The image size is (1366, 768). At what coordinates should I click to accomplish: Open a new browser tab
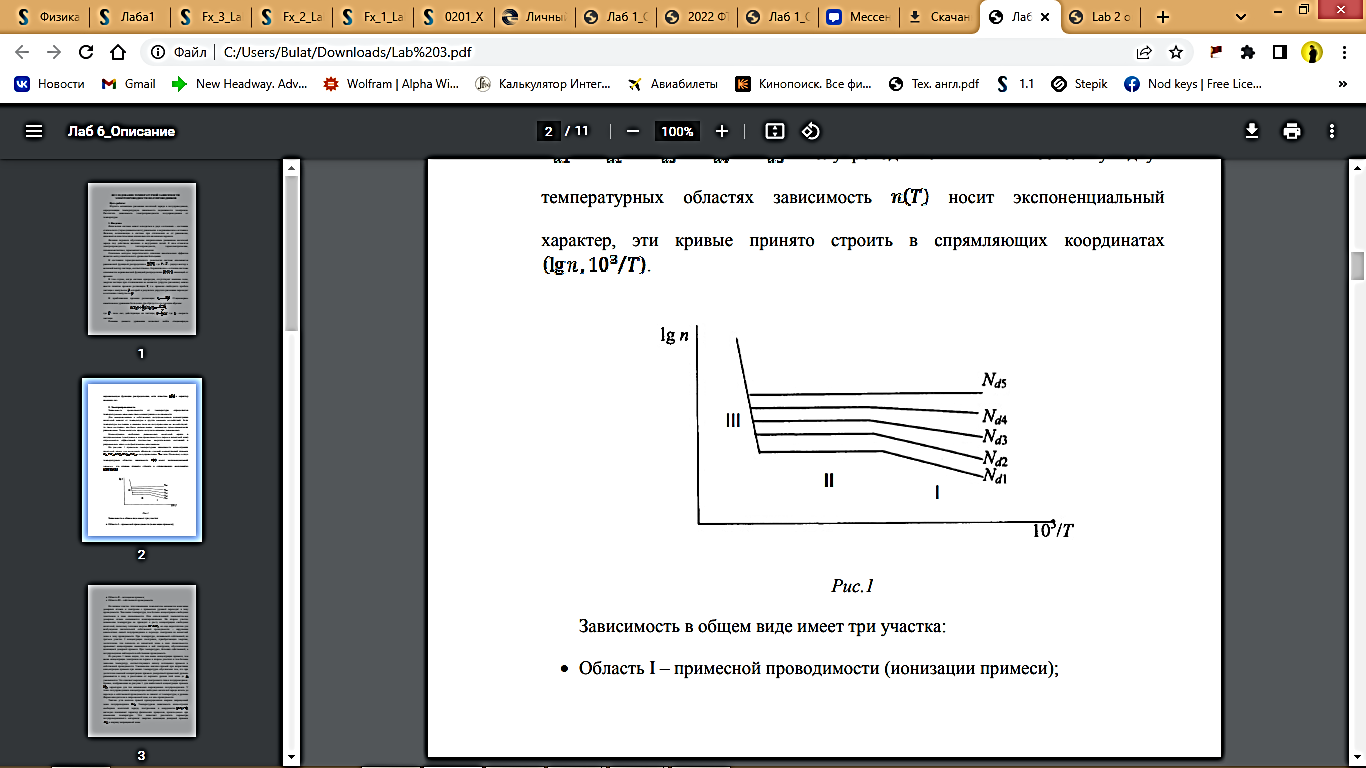point(1162,17)
